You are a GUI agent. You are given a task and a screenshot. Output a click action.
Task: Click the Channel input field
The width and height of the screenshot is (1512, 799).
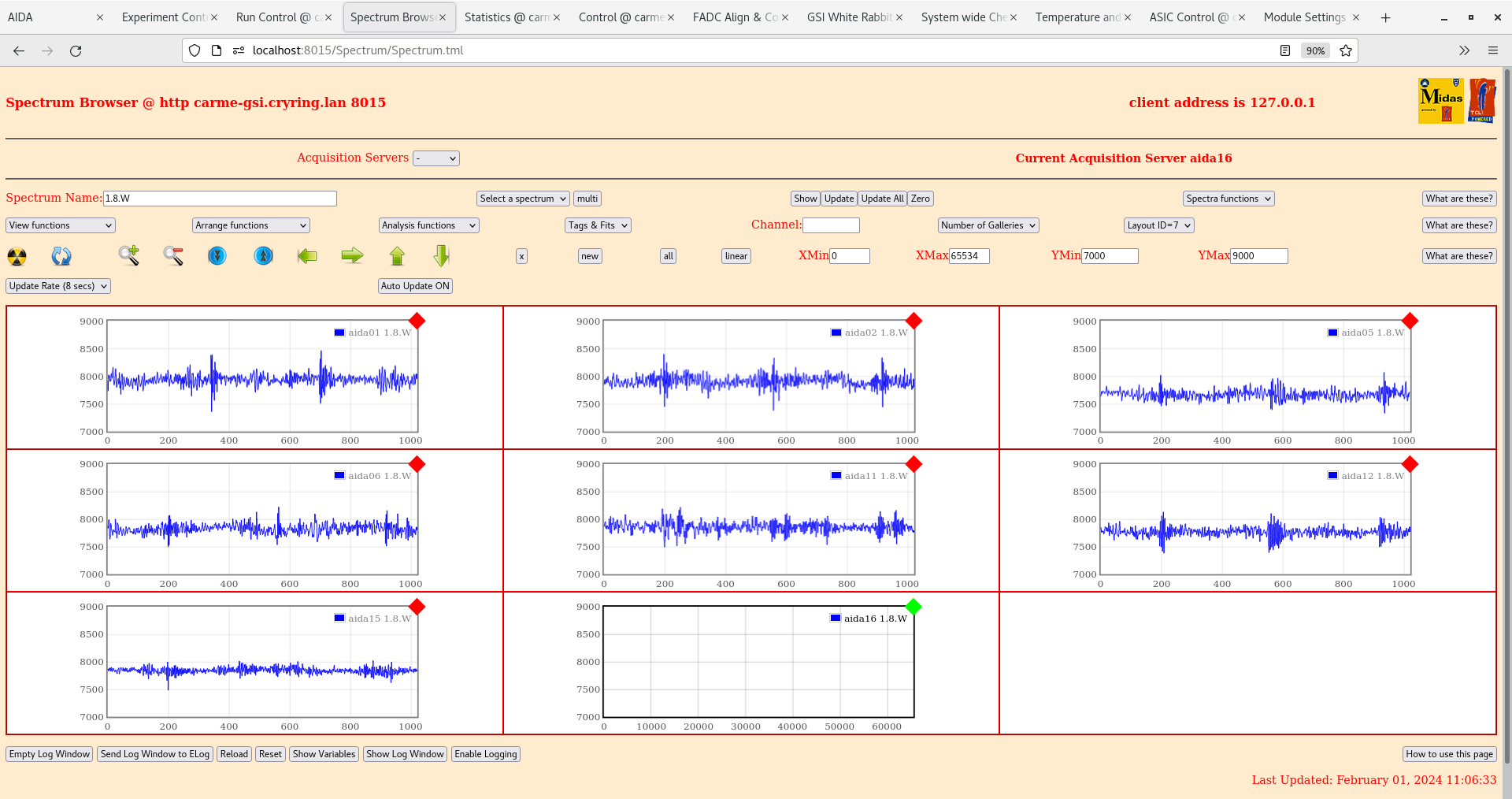coord(831,225)
